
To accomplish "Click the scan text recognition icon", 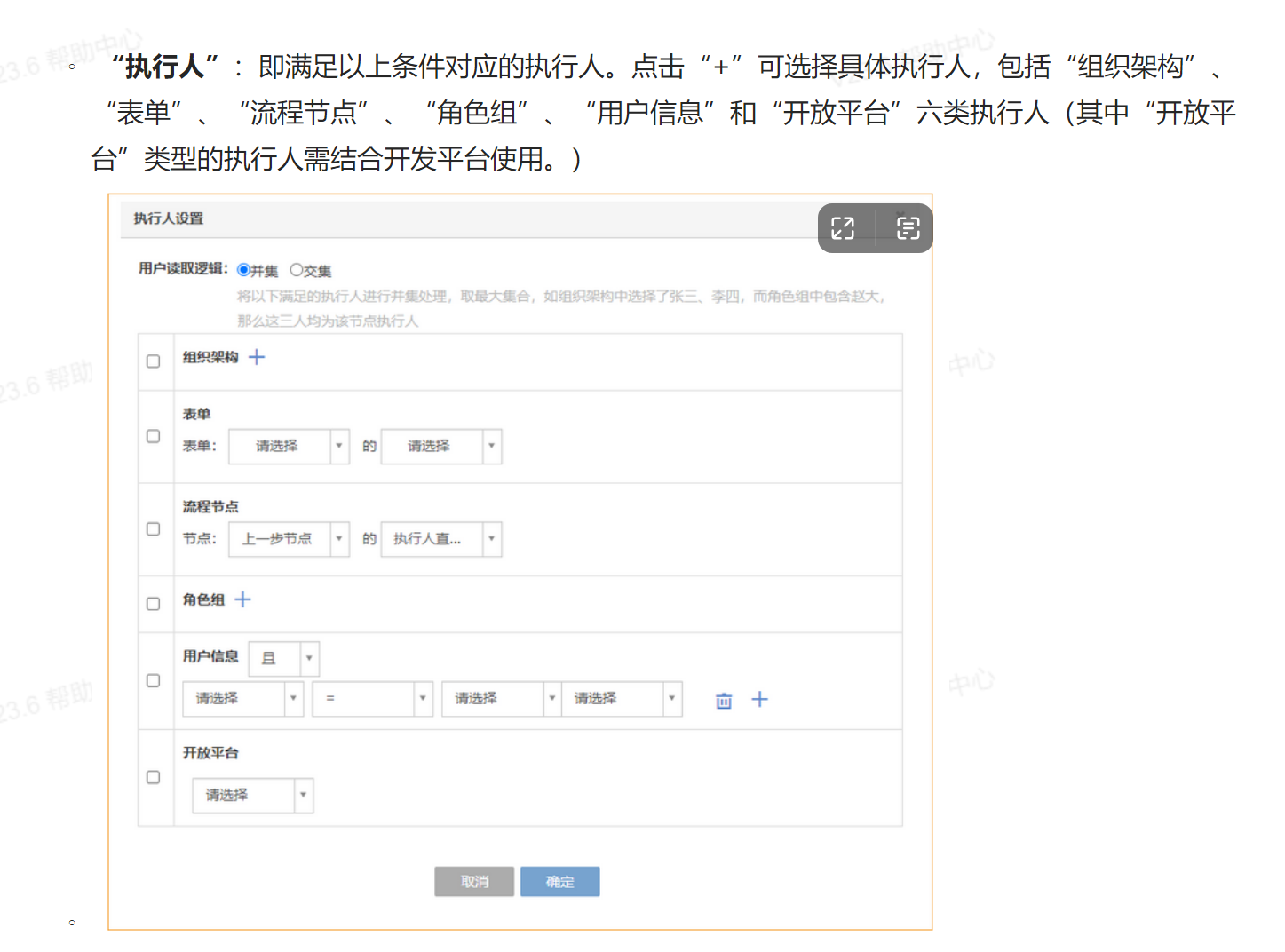I will tap(908, 228).
